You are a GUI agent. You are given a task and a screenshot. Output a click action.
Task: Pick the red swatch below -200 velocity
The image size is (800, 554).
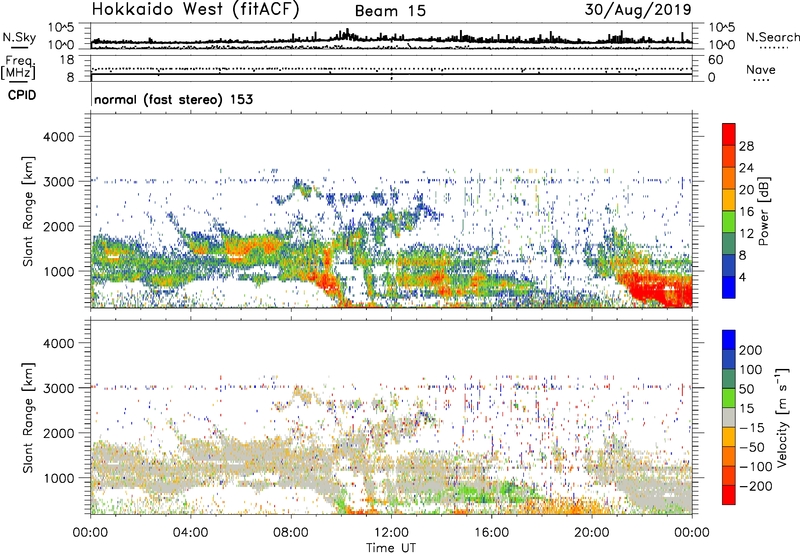pyautogui.click(x=729, y=495)
